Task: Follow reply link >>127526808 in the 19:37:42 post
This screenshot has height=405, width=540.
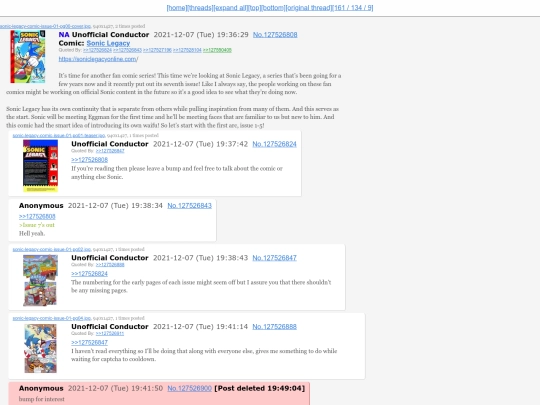Action: click(x=90, y=160)
